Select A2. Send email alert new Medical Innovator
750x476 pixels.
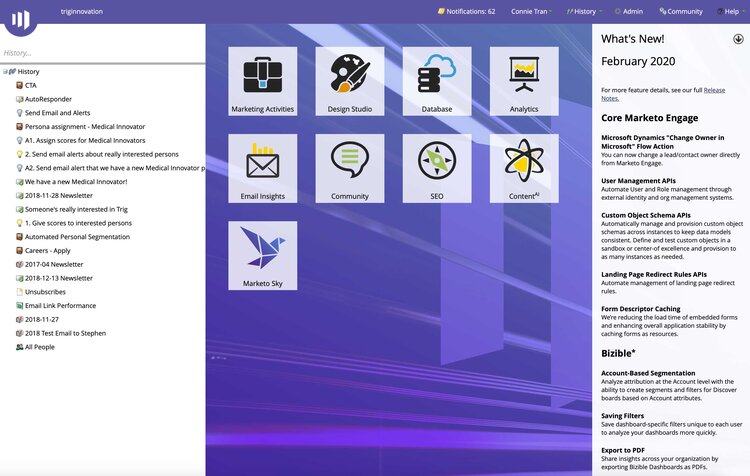115,168
